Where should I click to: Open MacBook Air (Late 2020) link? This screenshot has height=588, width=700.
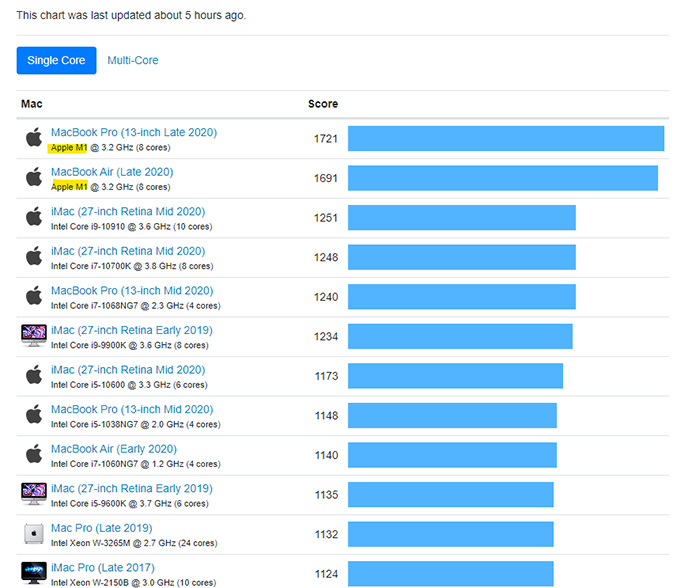click(x=112, y=172)
